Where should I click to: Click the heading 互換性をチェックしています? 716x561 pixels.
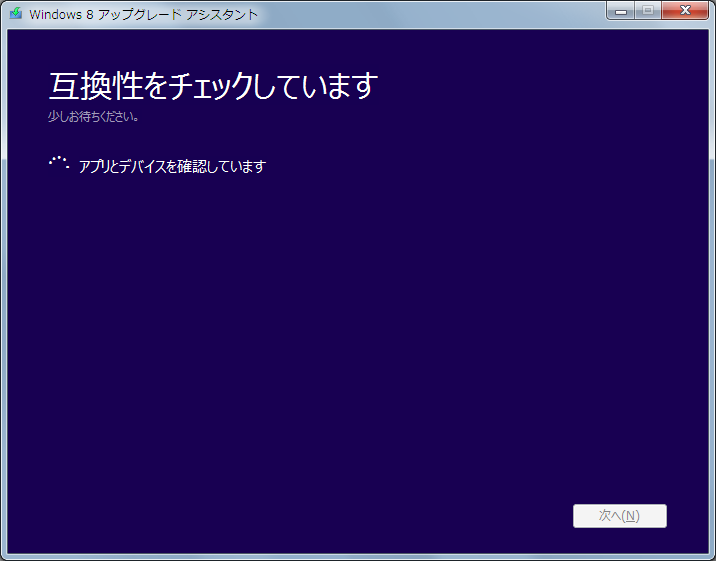[x=213, y=86]
